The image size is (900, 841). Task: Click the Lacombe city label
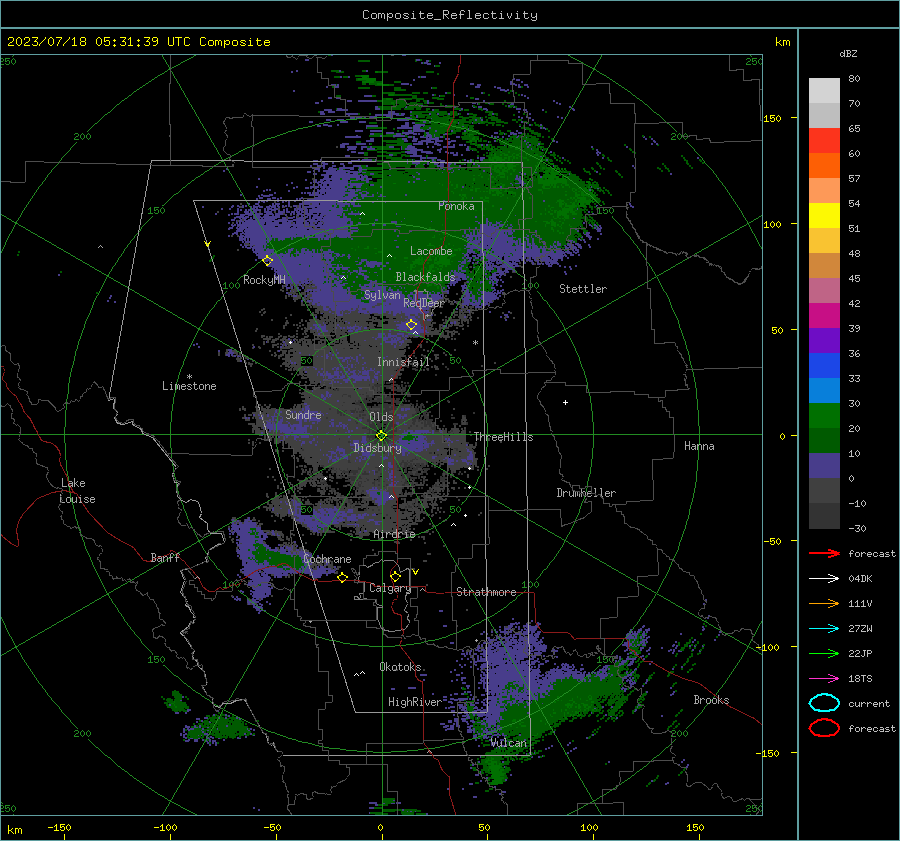[x=431, y=251]
